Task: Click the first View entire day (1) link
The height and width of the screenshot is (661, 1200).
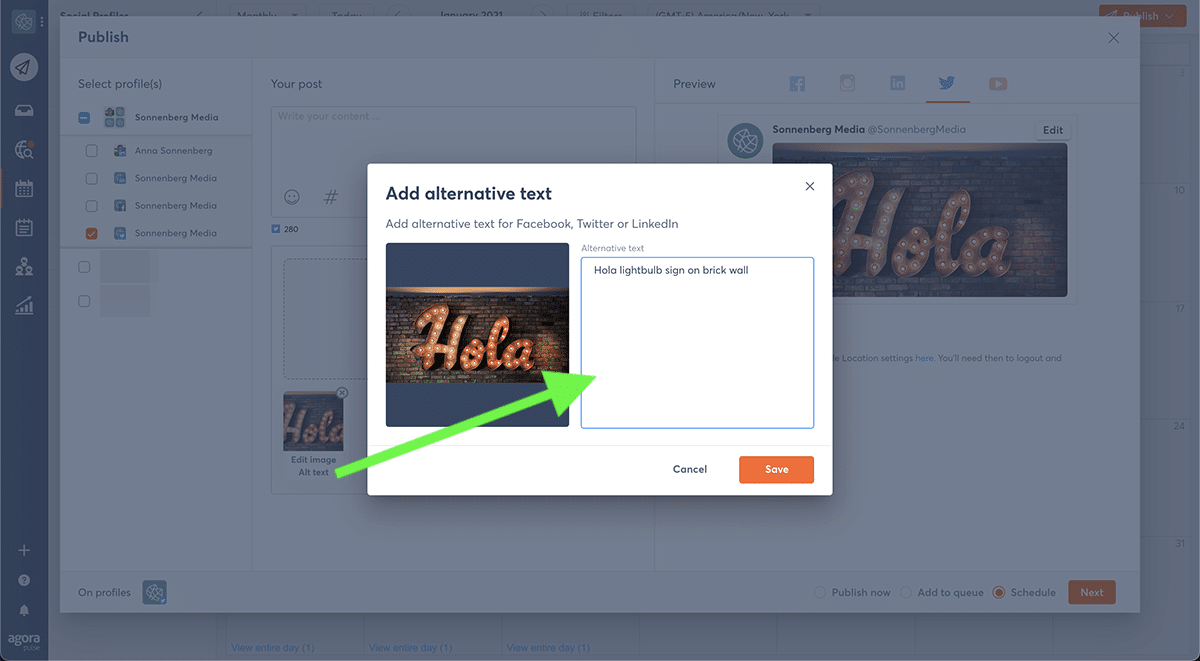Action: click(272, 648)
